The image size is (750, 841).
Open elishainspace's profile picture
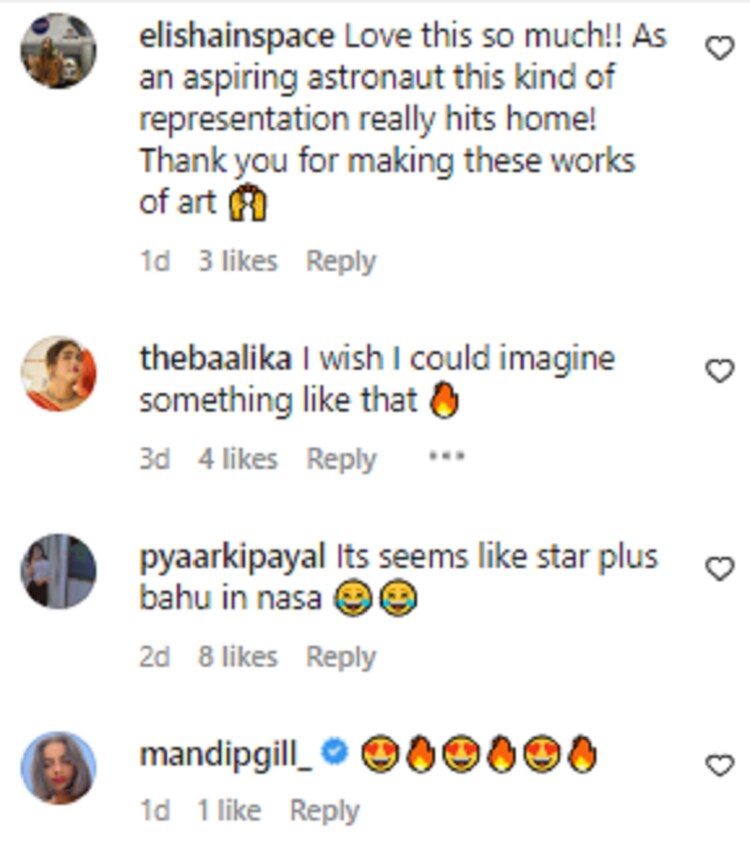[58, 51]
